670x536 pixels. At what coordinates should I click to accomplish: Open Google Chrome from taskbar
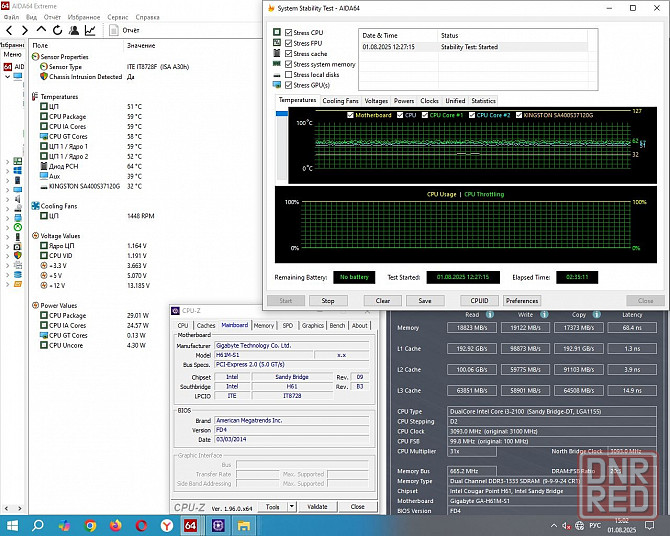[x=90, y=525]
